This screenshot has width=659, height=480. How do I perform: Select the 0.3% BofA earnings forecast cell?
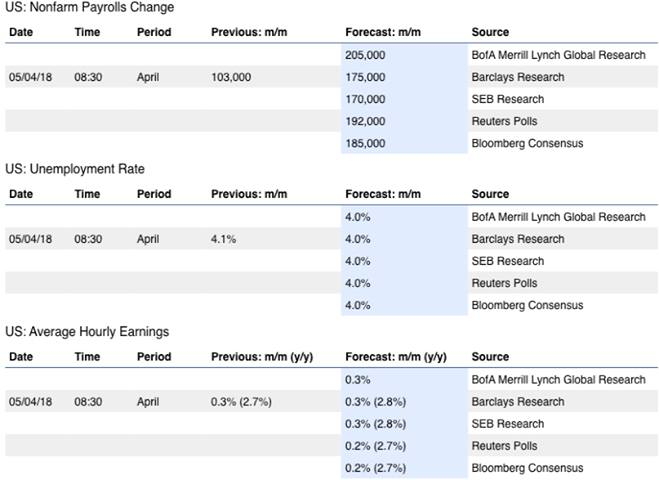358,380
